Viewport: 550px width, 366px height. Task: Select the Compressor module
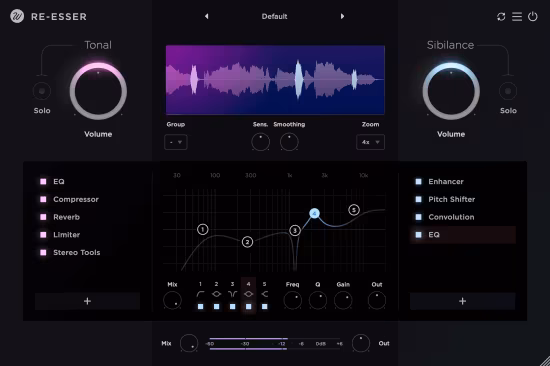(x=76, y=199)
